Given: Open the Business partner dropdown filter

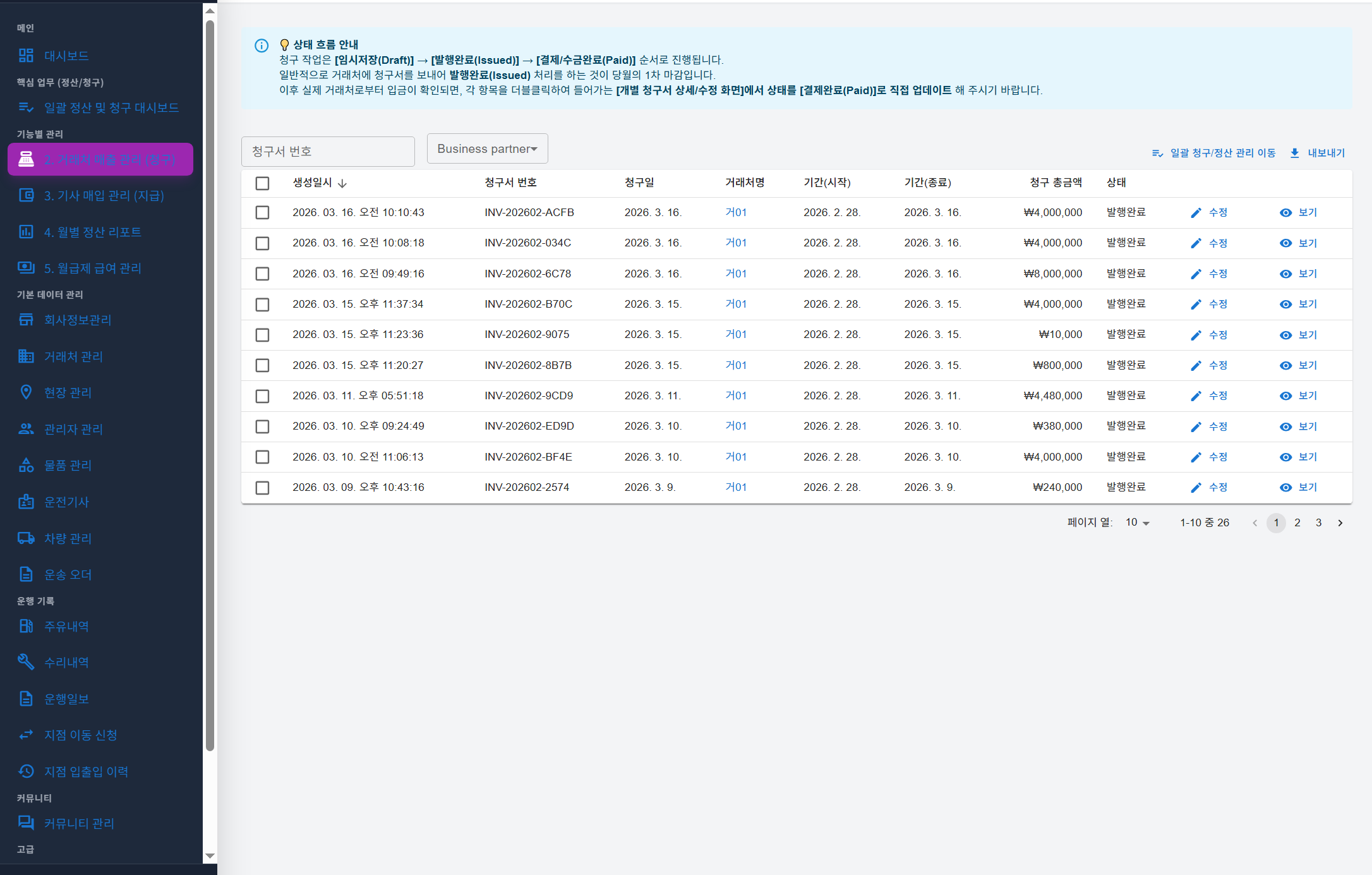Looking at the screenshot, I should click(487, 149).
